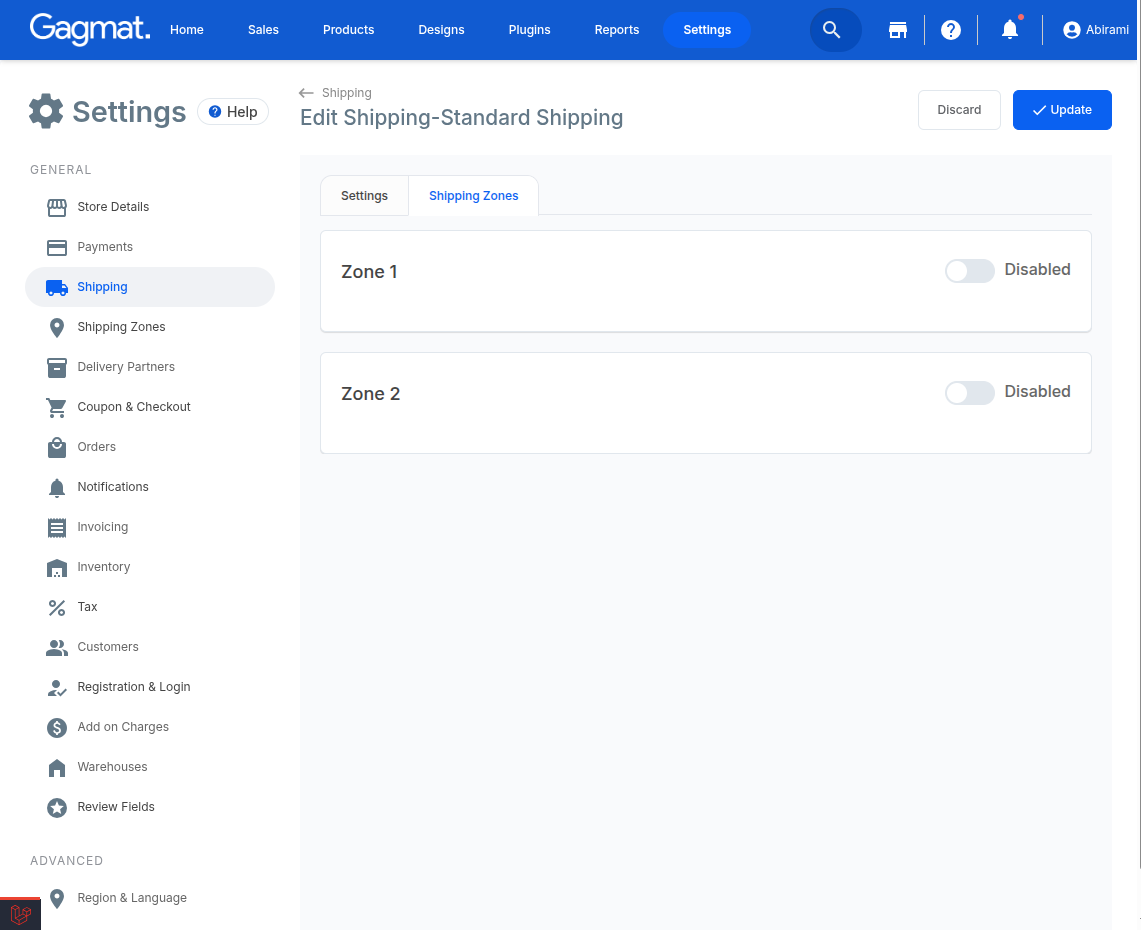The height and width of the screenshot is (930, 1141).
Task: Click the Notifications bell sidebar icon
Action: tap(57, 488)
